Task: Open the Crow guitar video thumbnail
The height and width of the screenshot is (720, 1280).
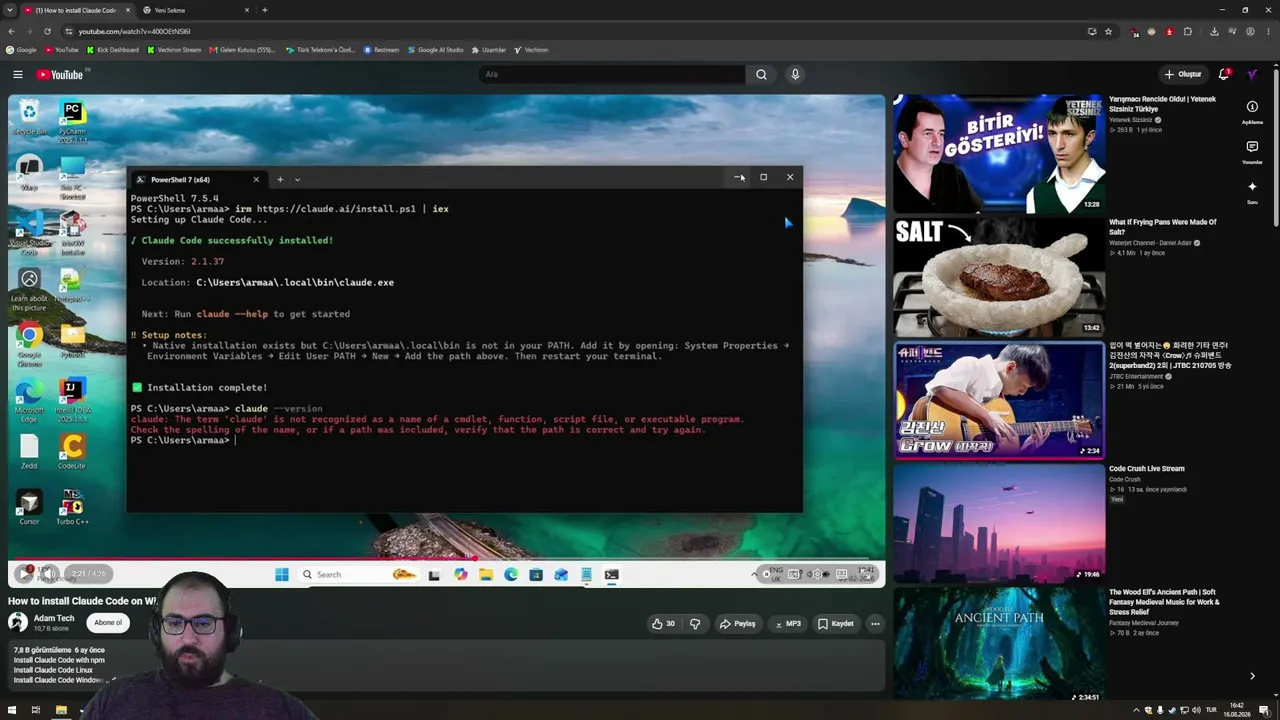Action: pyautogui.click(x=999, y=400)
